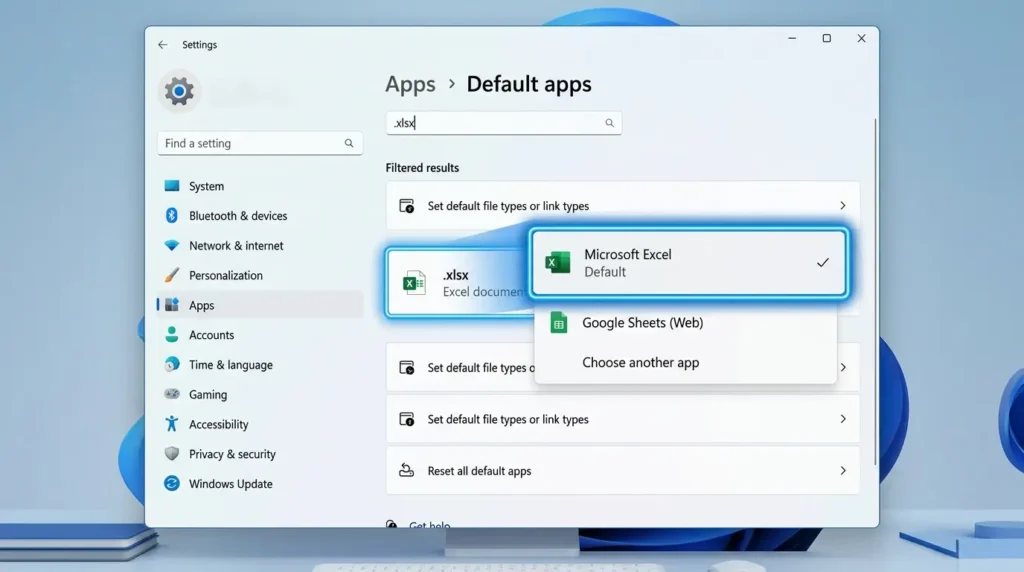
Task: Maximize the Settings window
Action: click(x=827, y=39)
